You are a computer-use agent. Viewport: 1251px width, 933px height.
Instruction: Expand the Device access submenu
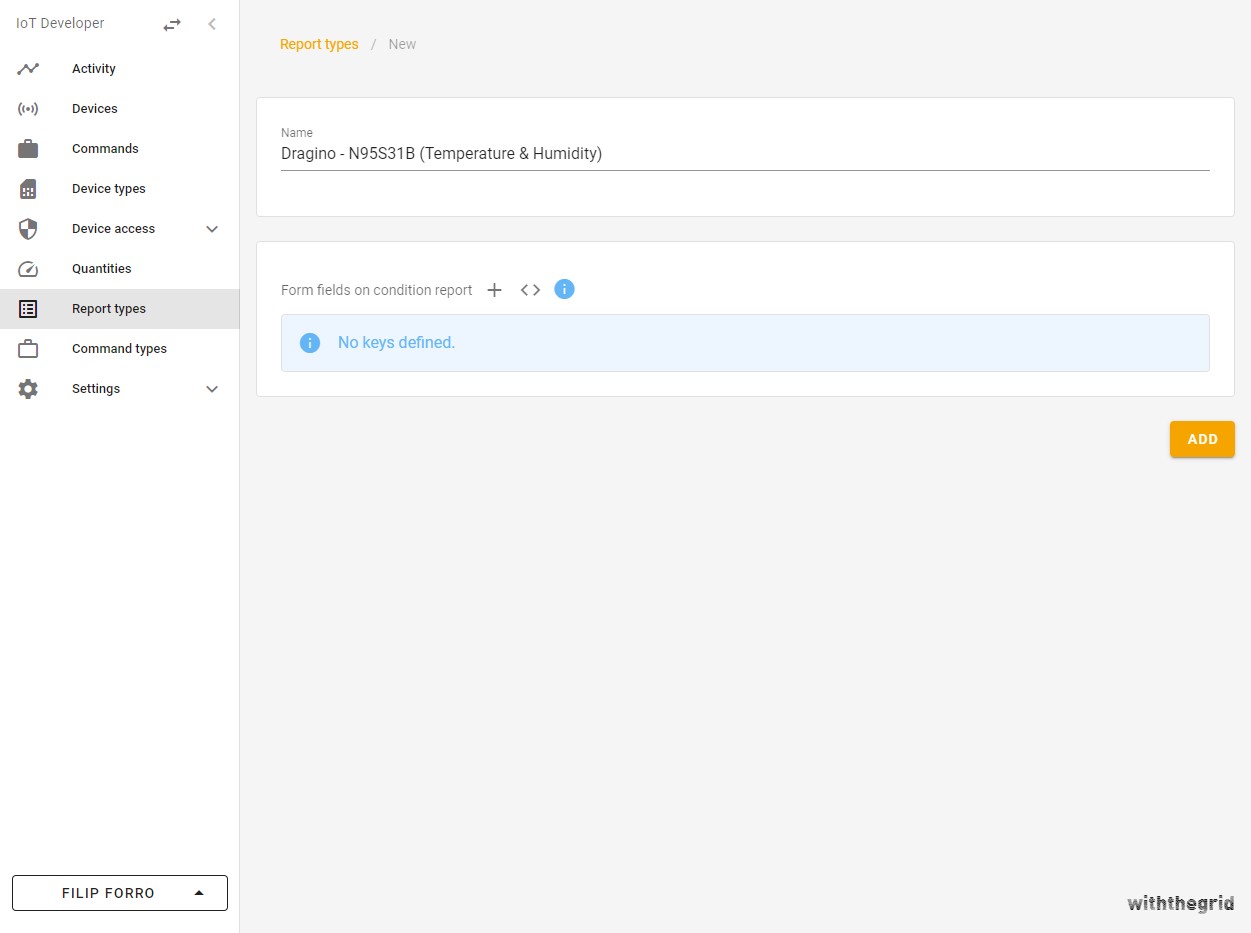pyautogui.click(x=212, y=229)
